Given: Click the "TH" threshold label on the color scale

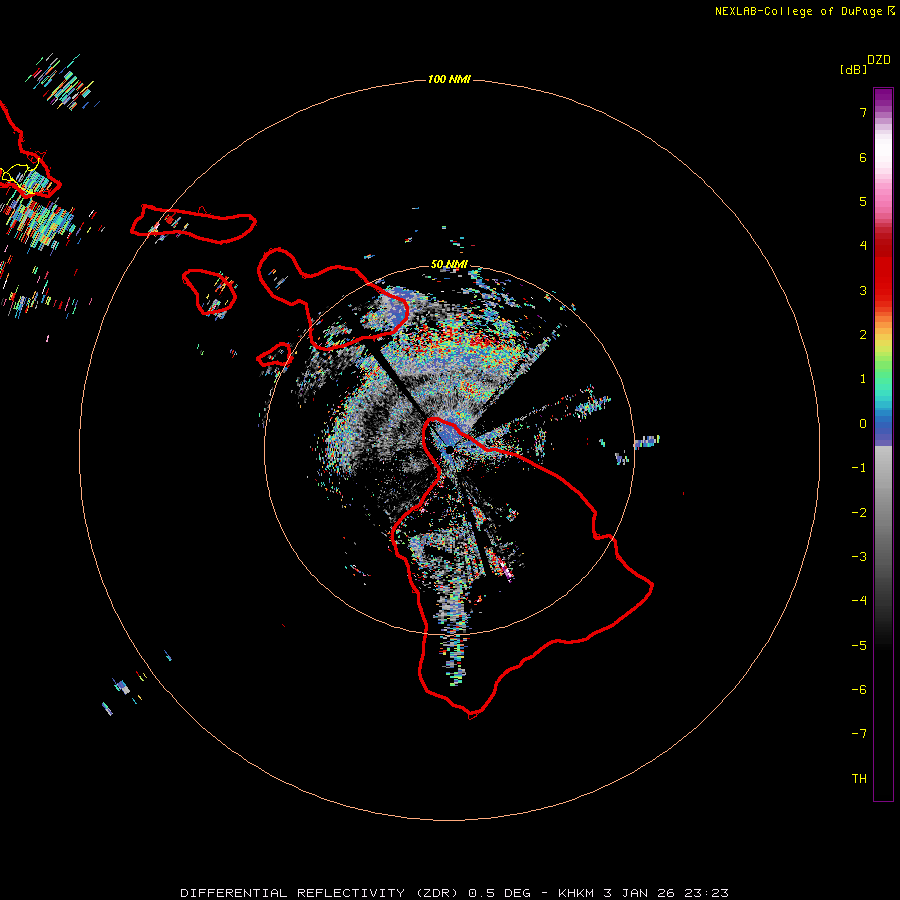Looking at the screenshot, I should point(859,779).
